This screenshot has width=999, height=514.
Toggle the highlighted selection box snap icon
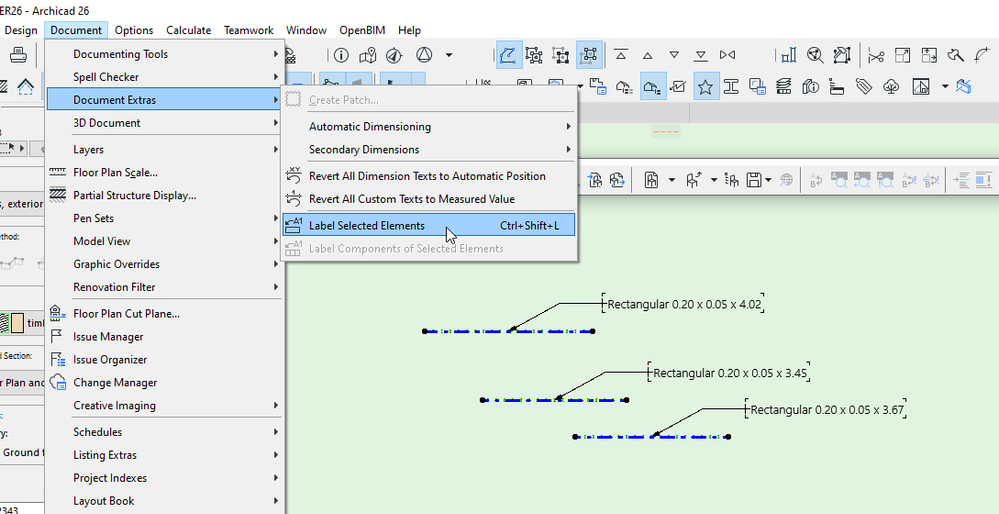589,55
